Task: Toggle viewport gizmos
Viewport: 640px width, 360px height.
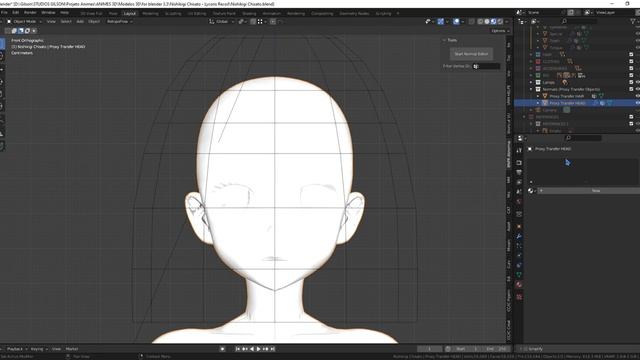Action: 441,21
